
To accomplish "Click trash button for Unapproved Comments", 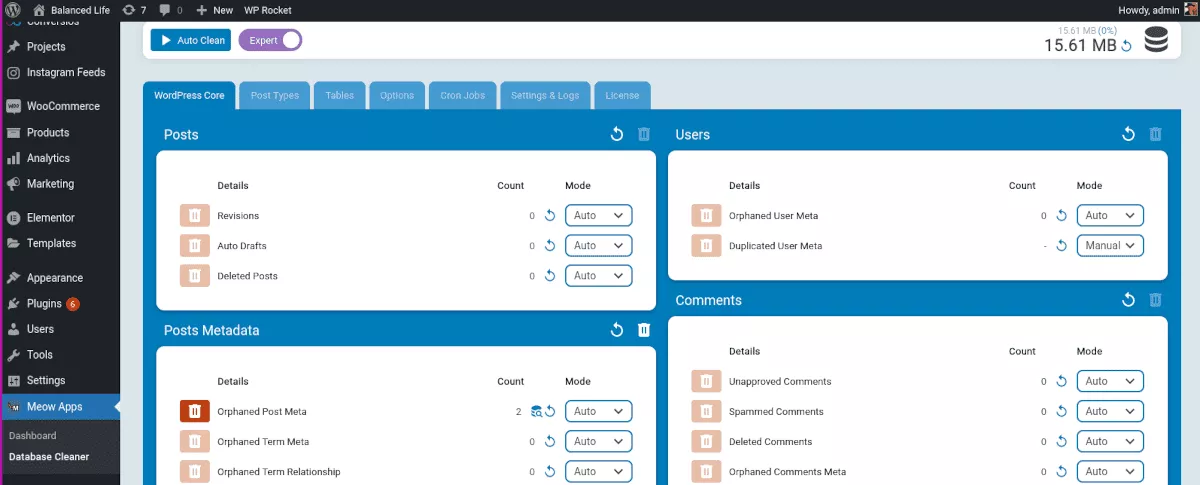I will pyautogui.click(x=706, y=381).
